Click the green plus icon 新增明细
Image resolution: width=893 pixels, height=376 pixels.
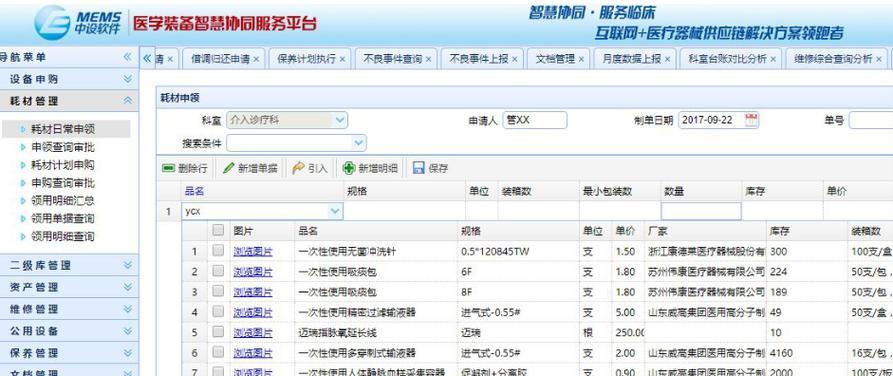349,168
